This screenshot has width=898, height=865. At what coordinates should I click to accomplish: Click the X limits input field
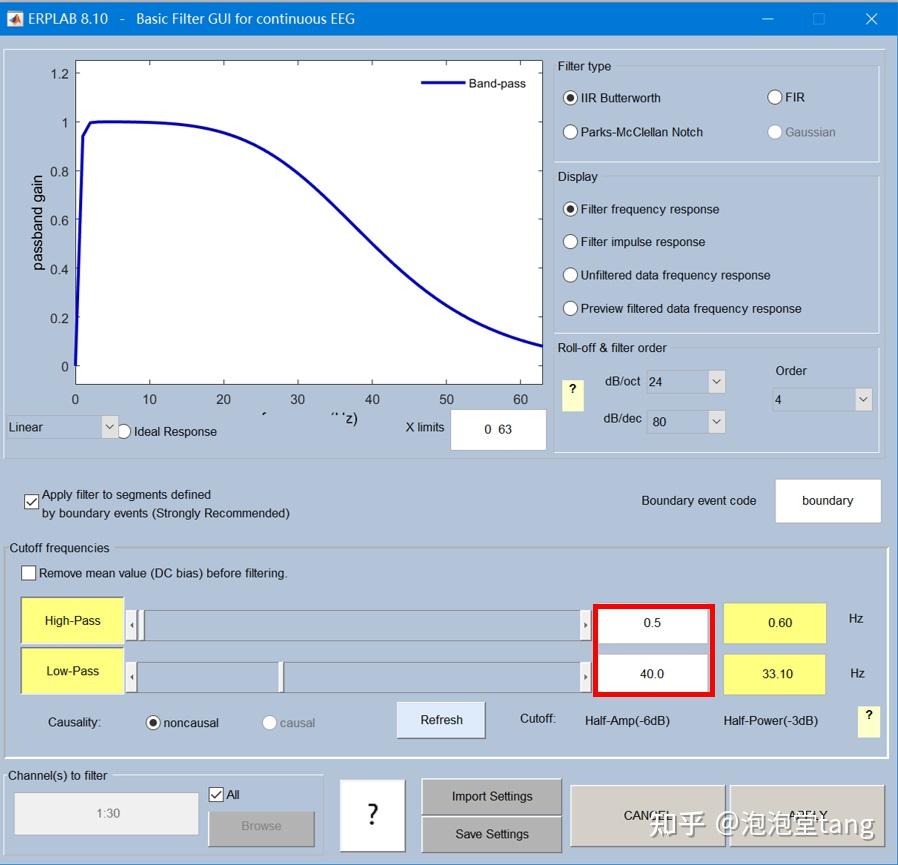click(x=498, y=430)
